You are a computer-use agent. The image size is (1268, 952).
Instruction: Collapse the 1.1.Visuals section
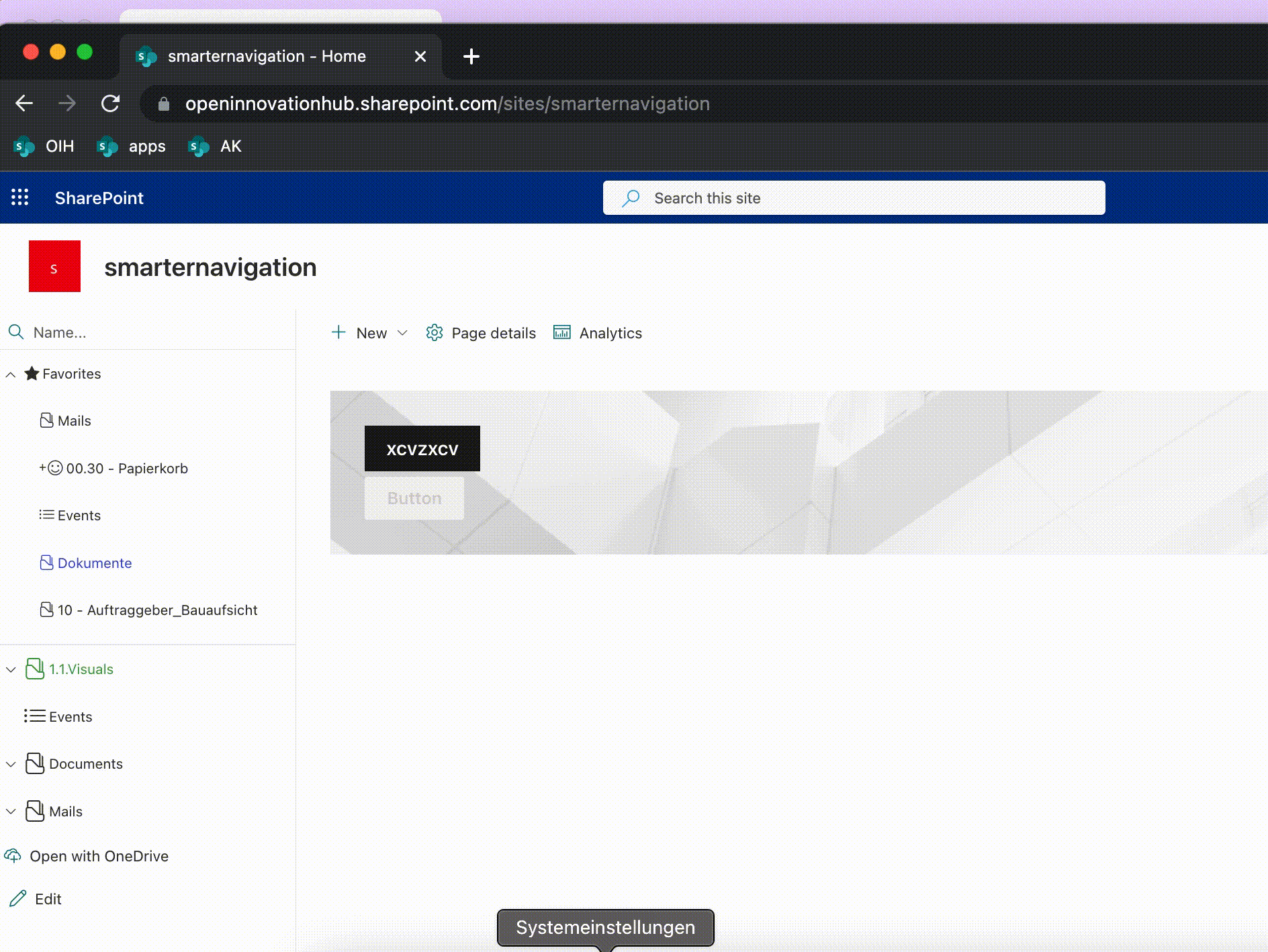[x=10, y=669]
